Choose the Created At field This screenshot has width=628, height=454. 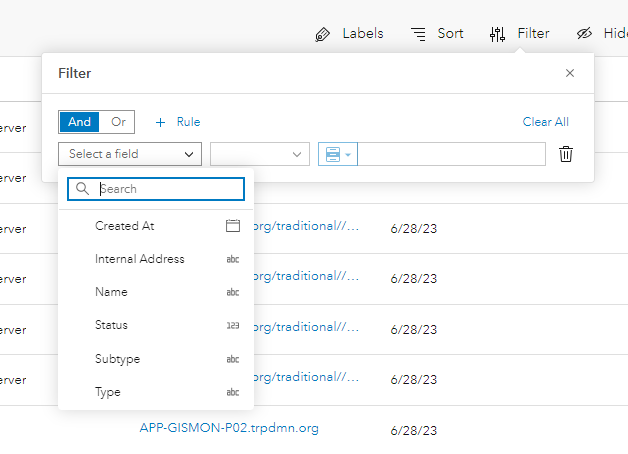coord(125,226)
